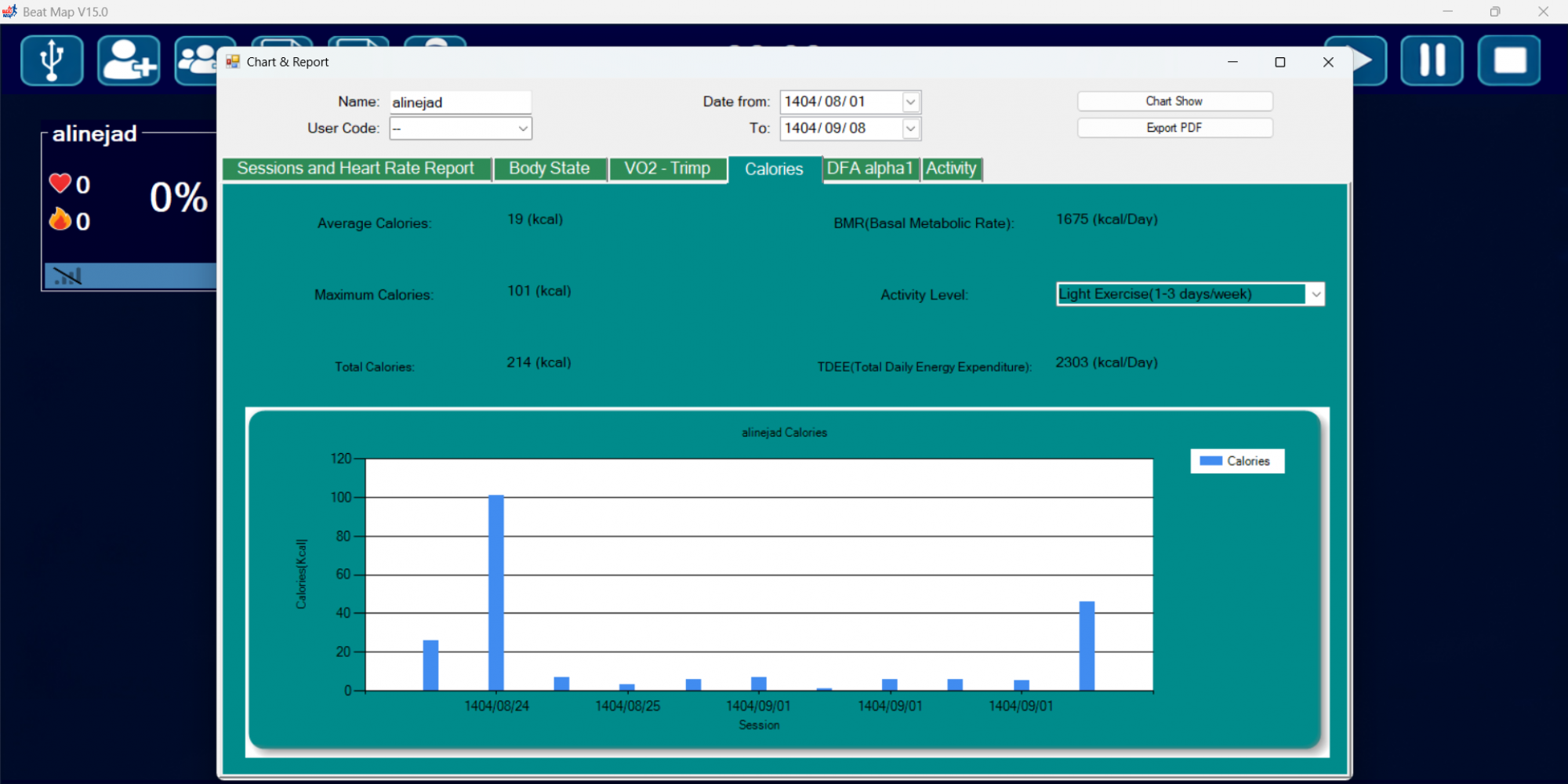Expand the User Code dropdown
Image resolution: width=1568 pixels, height=784 pixels.
pyautogui.click(x=522, y=129)
